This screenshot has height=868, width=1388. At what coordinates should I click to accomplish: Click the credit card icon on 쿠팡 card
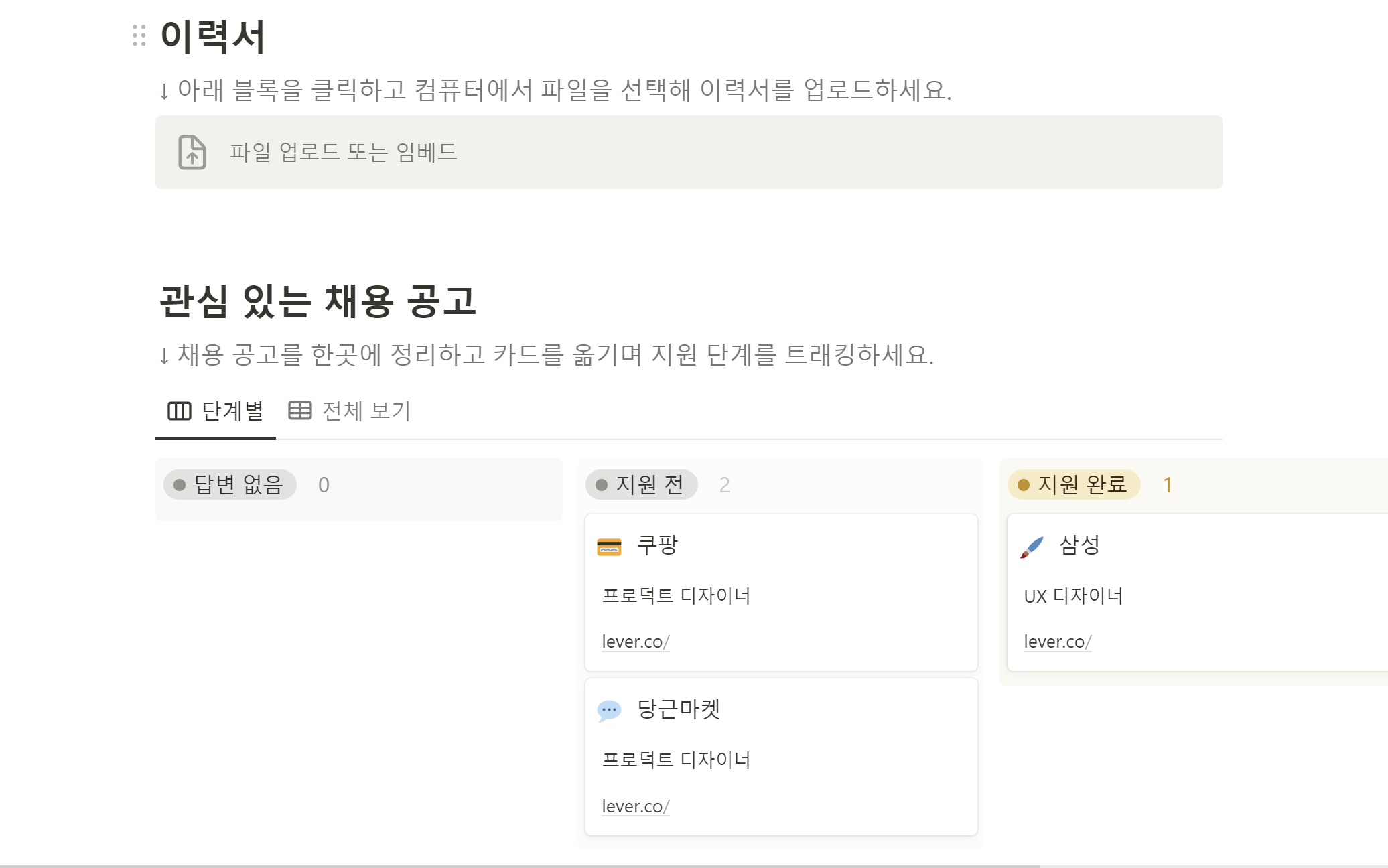[609, 547]
